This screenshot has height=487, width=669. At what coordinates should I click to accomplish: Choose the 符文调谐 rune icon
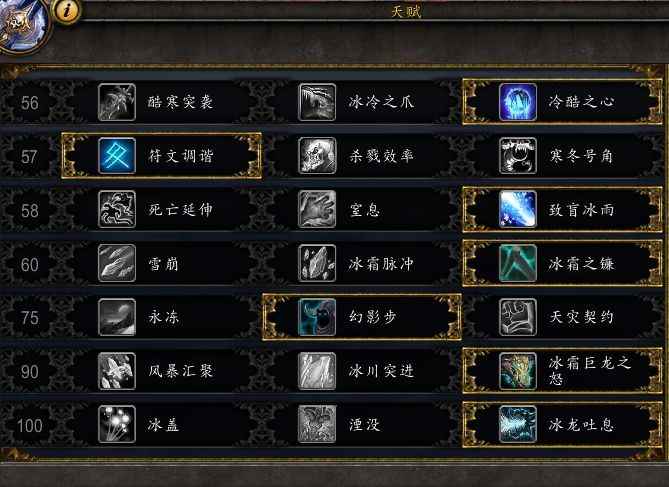pos(117,156)
